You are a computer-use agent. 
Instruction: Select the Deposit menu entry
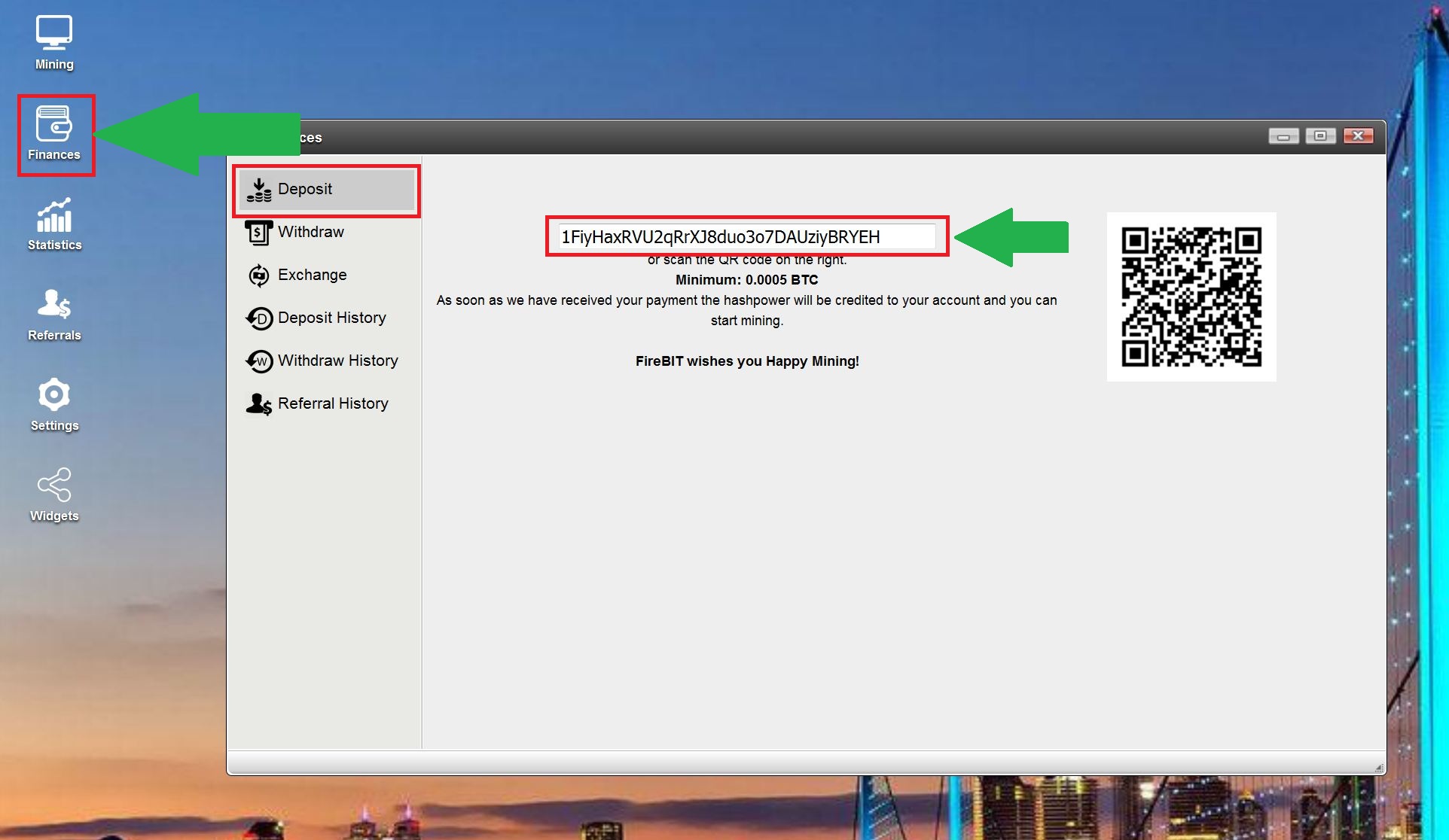pyautogui.click(x=327, y=190)
